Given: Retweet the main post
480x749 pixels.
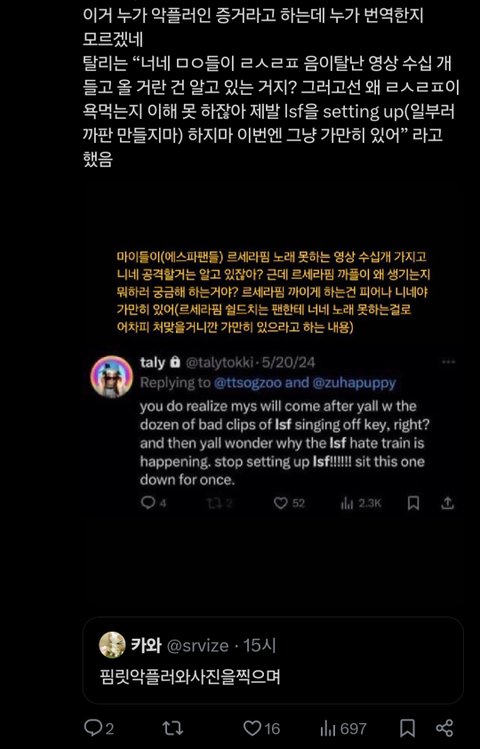Looking at the screenshot, I should click(x=172, y=728).
